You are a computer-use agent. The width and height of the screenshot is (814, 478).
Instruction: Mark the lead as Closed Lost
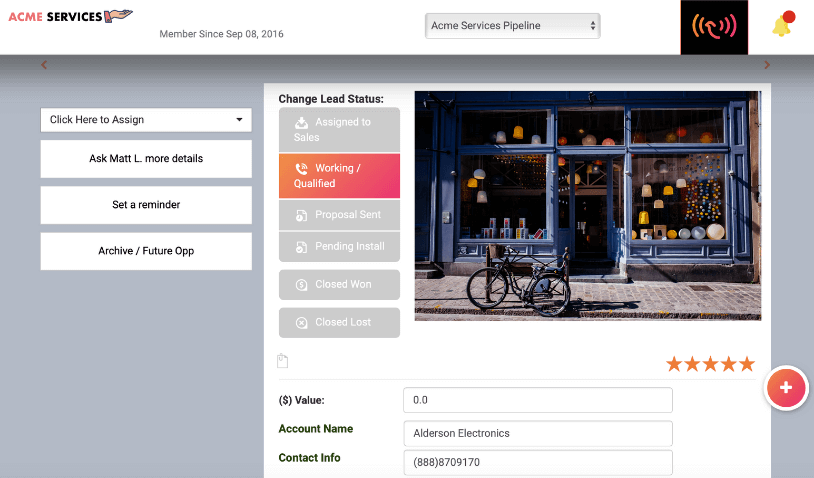(x=340, y=322)
